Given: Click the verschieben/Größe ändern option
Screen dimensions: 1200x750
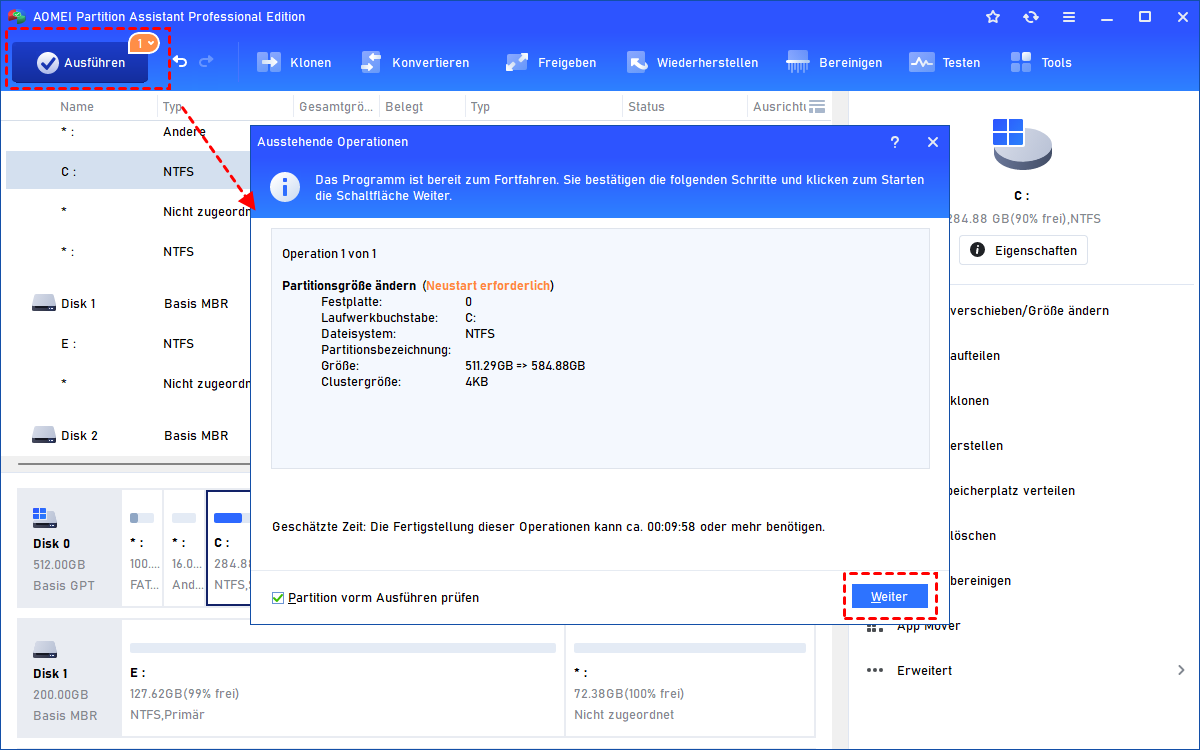Looking at the screenshot, I should click(1029, 310).
